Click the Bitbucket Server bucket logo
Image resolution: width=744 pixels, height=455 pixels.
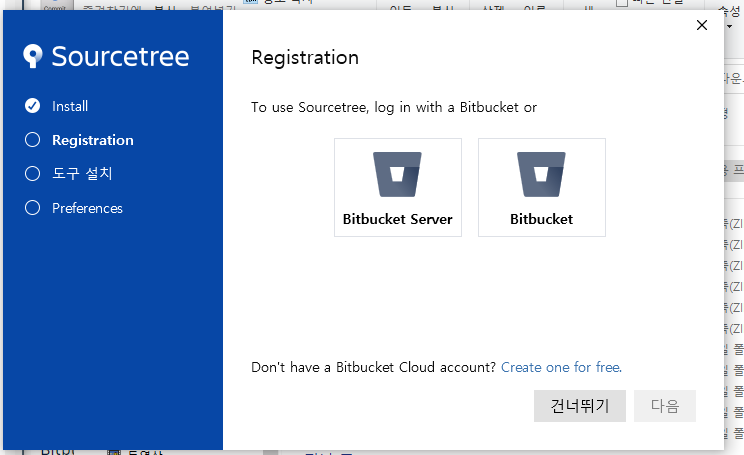point(397,174)
